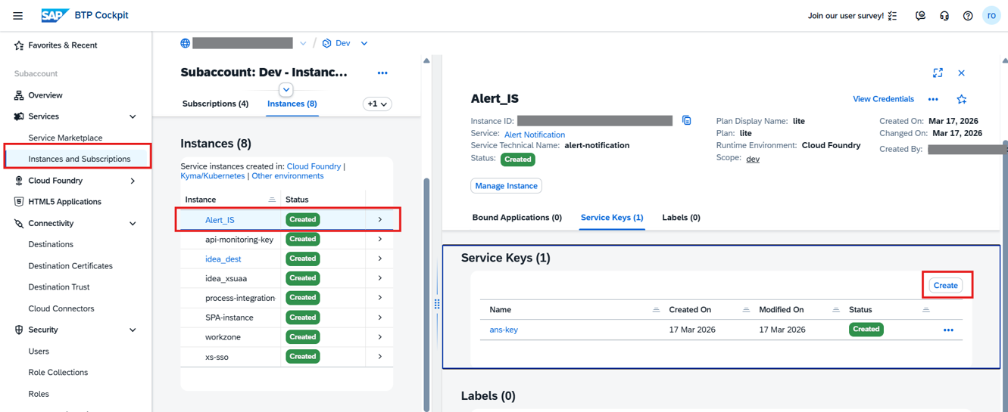Copy the Instance ID to clipboard

pyautogui.click(x=687, y=120)
